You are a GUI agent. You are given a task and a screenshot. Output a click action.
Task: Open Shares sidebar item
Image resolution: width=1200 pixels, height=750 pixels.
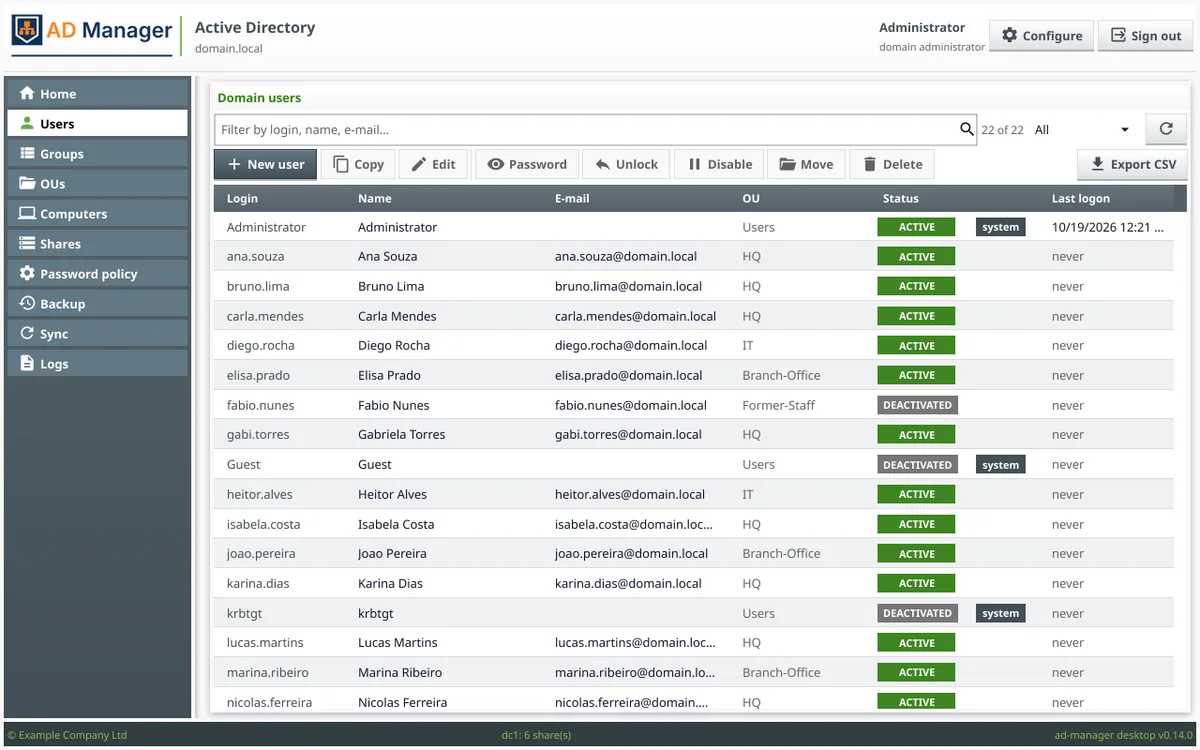click(96, 243)
